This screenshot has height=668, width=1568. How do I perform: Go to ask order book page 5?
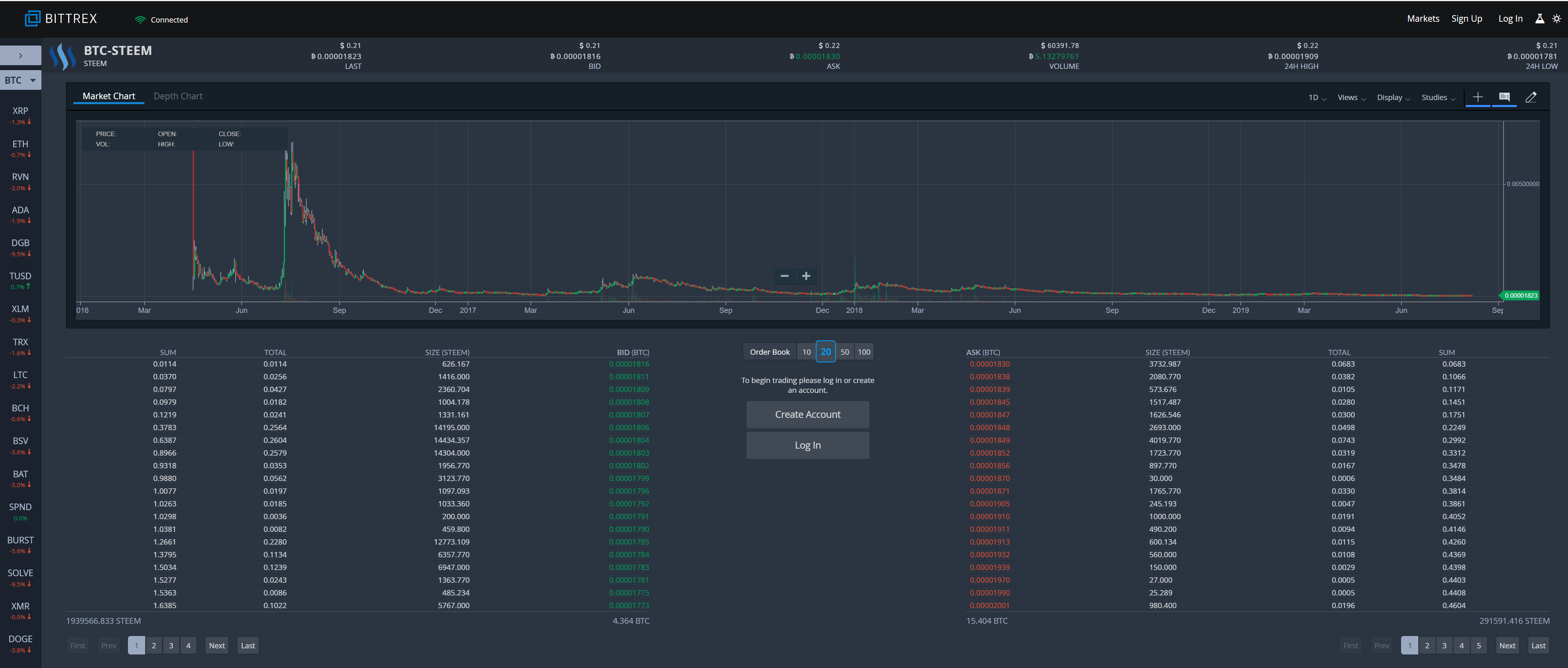1479,645
